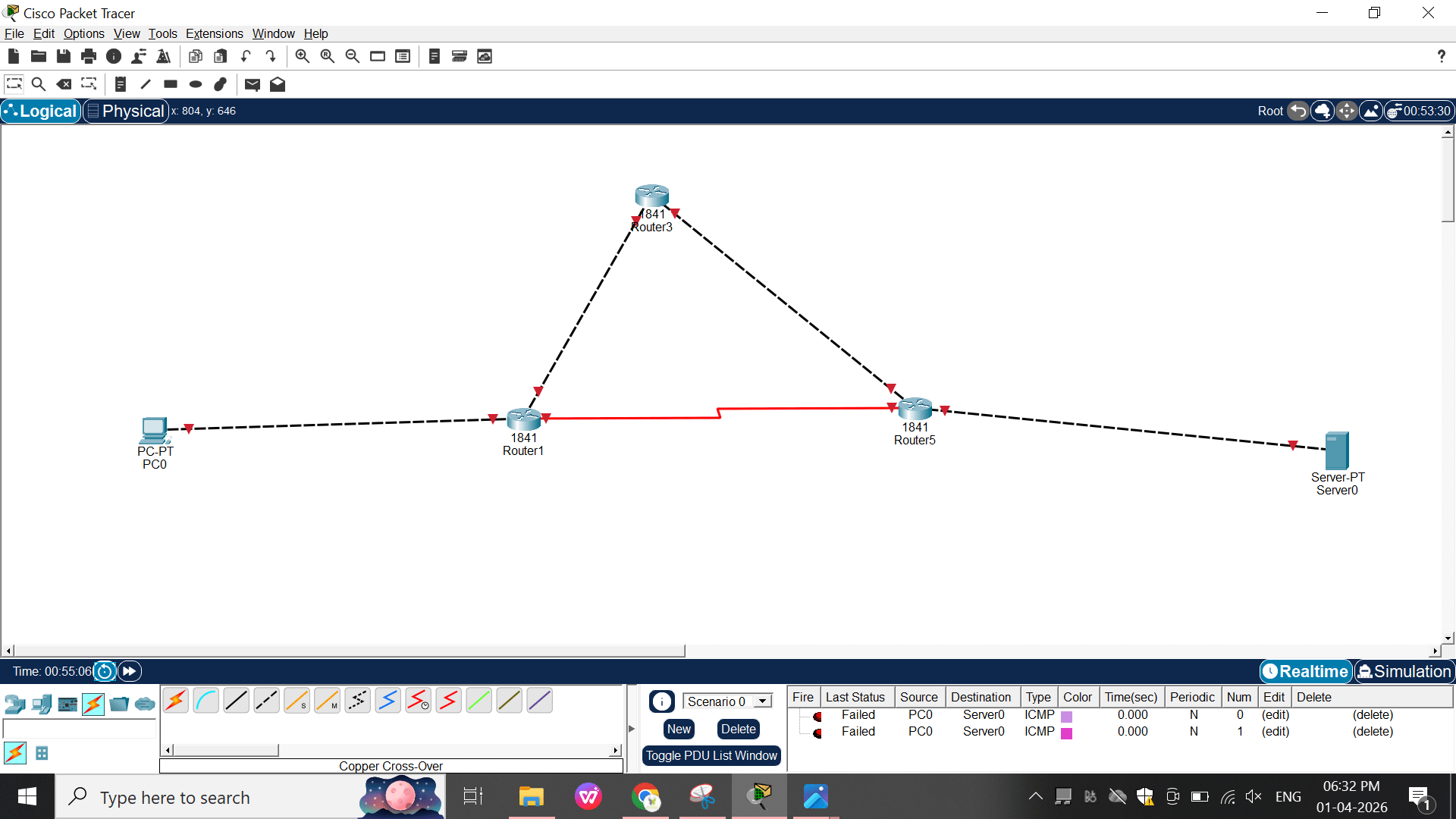Redo the last undone action
Screen dimensions: 1456x819
click(271, 56)
